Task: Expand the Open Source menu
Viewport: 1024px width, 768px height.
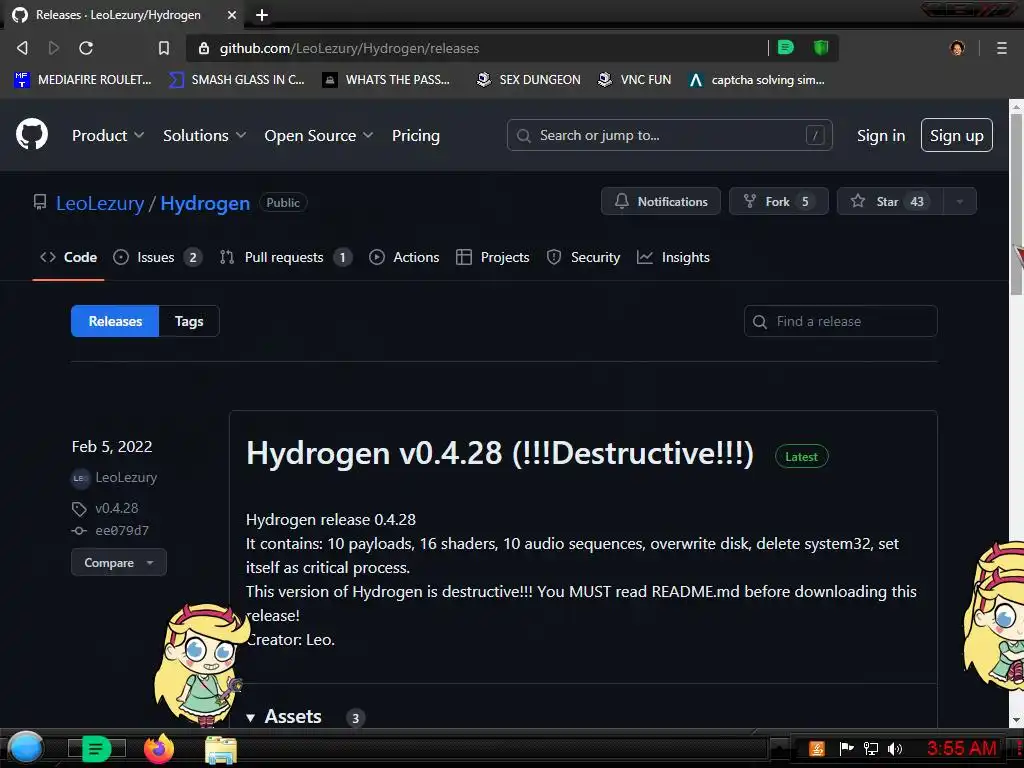Action: click(319, 135)
